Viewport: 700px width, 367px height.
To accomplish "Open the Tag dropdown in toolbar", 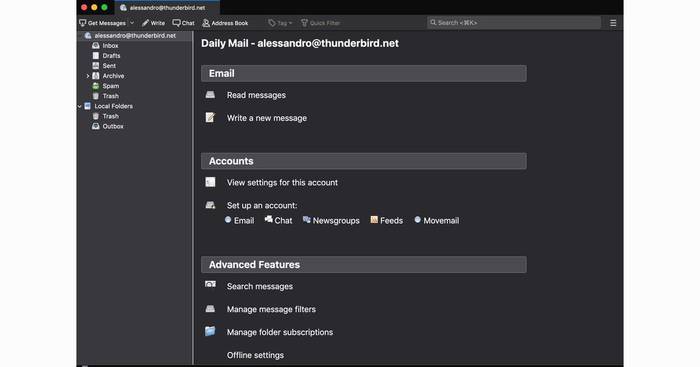I will point(280,23).
